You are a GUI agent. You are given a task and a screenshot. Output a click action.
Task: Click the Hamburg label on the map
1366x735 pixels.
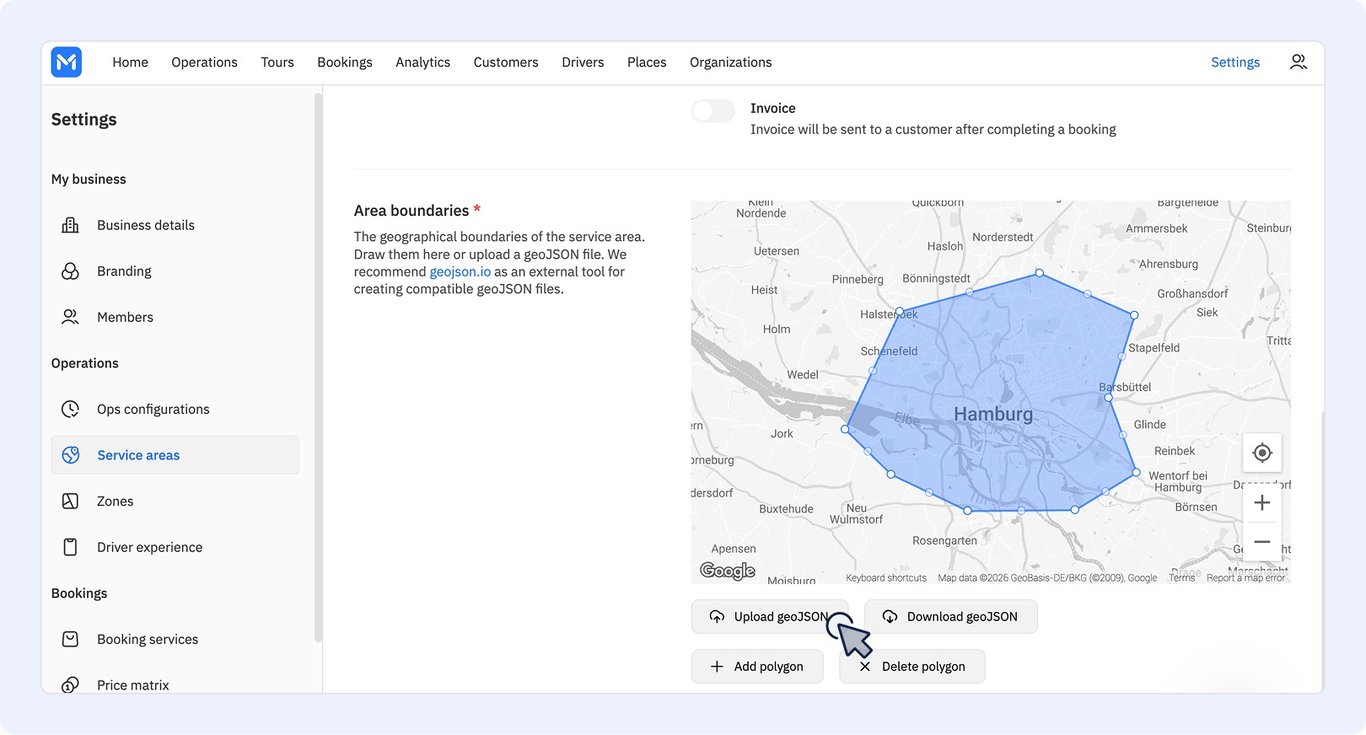993,414
